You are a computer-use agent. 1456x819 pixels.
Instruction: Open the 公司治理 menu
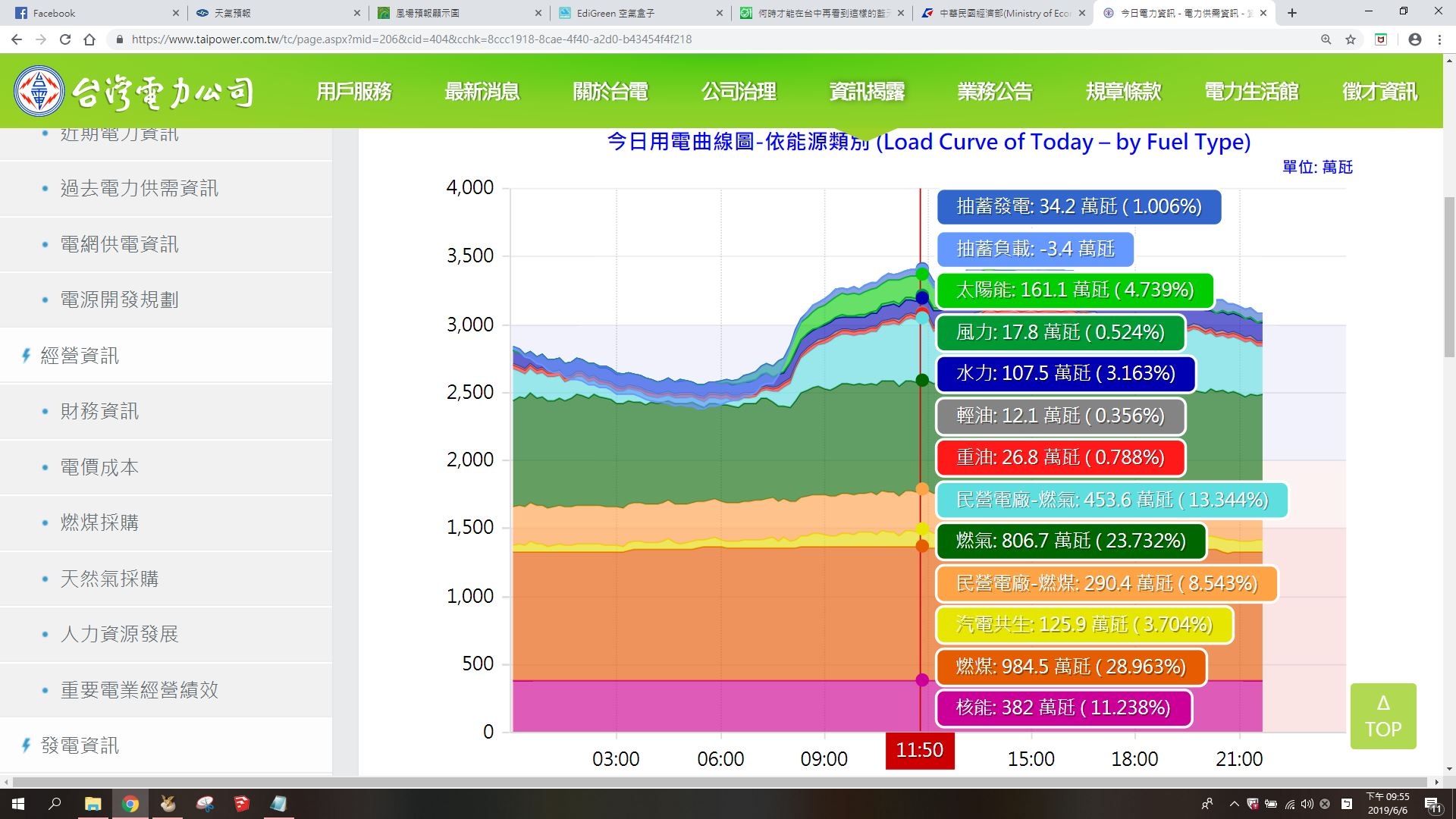coord(739,92)
